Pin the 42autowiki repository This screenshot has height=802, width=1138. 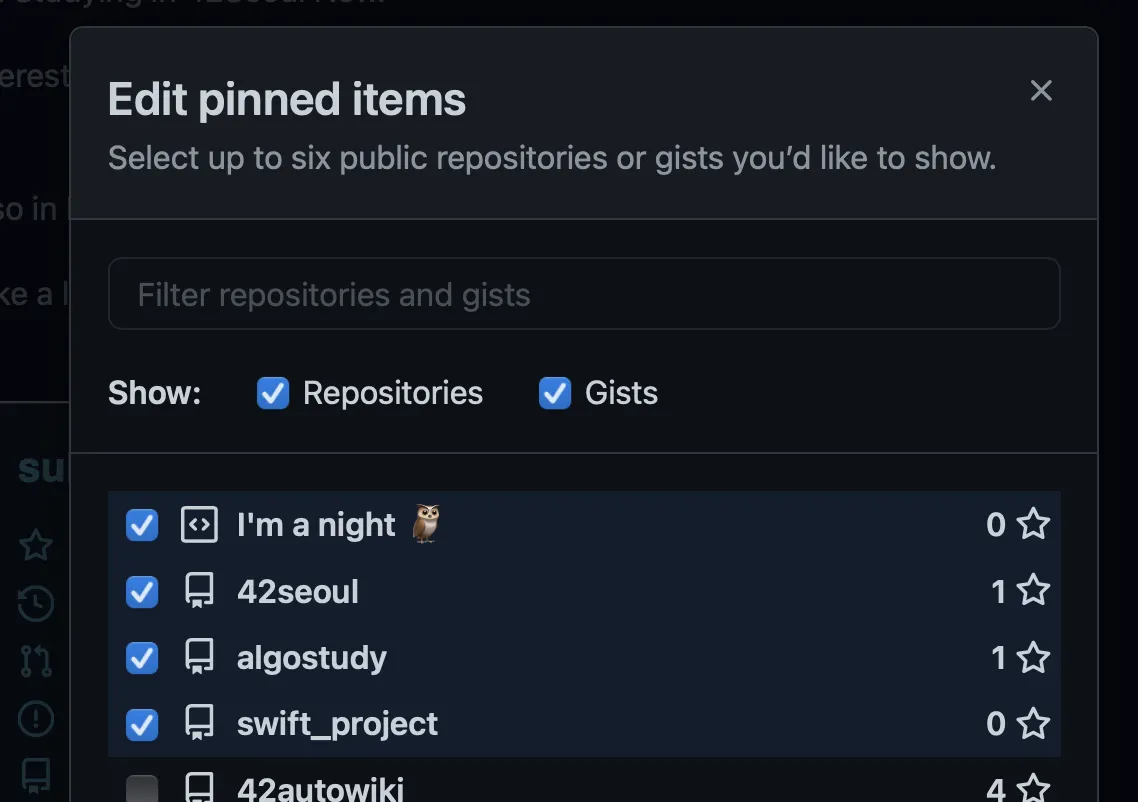pyautogui.click(x=142, y=789)
